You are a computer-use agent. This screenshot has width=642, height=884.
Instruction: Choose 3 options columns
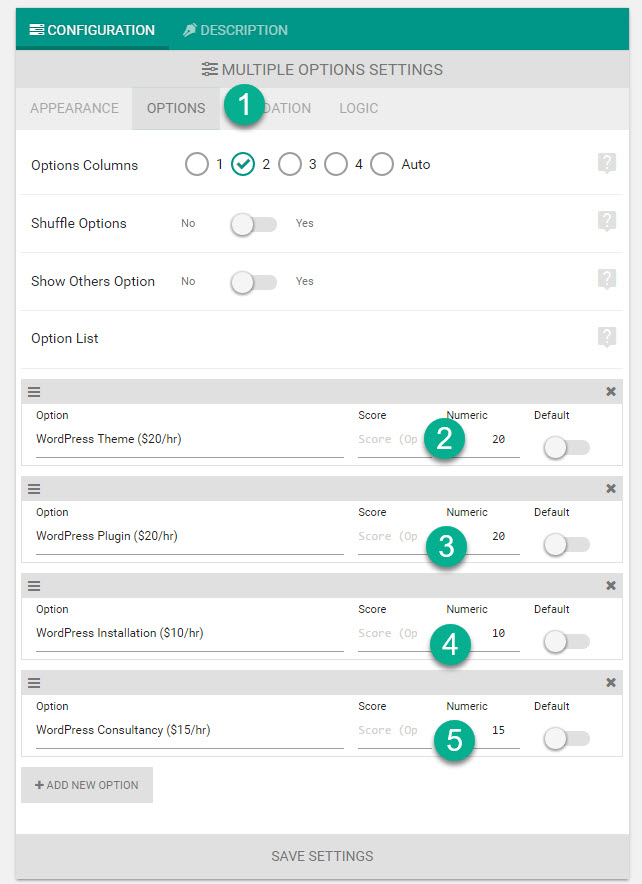(290, 165)
